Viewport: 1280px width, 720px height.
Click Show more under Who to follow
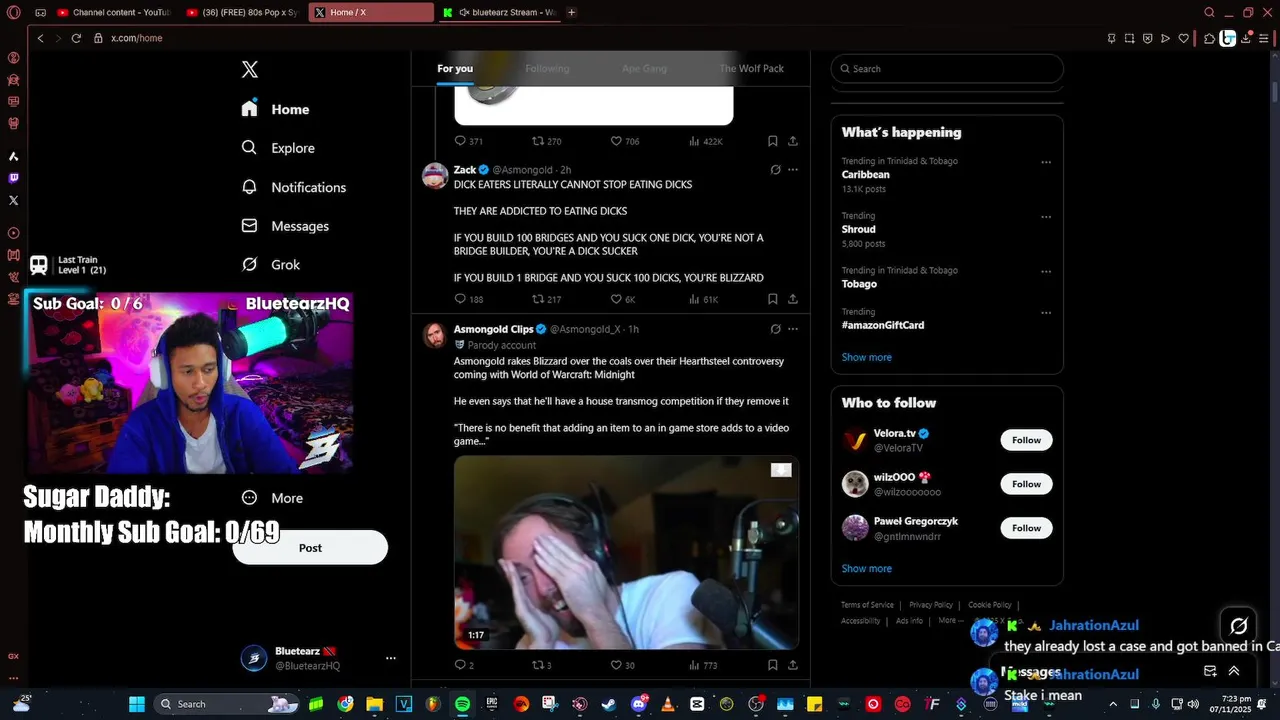(866, 568)
